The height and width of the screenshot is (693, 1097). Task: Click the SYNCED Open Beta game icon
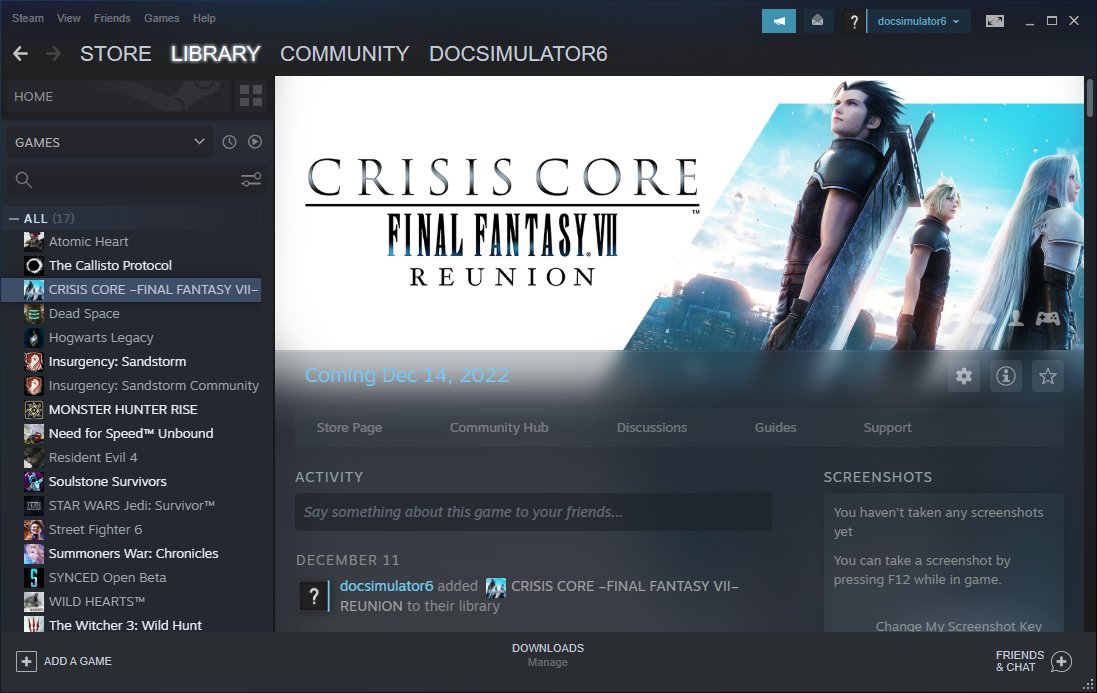[x=34, y=577]
